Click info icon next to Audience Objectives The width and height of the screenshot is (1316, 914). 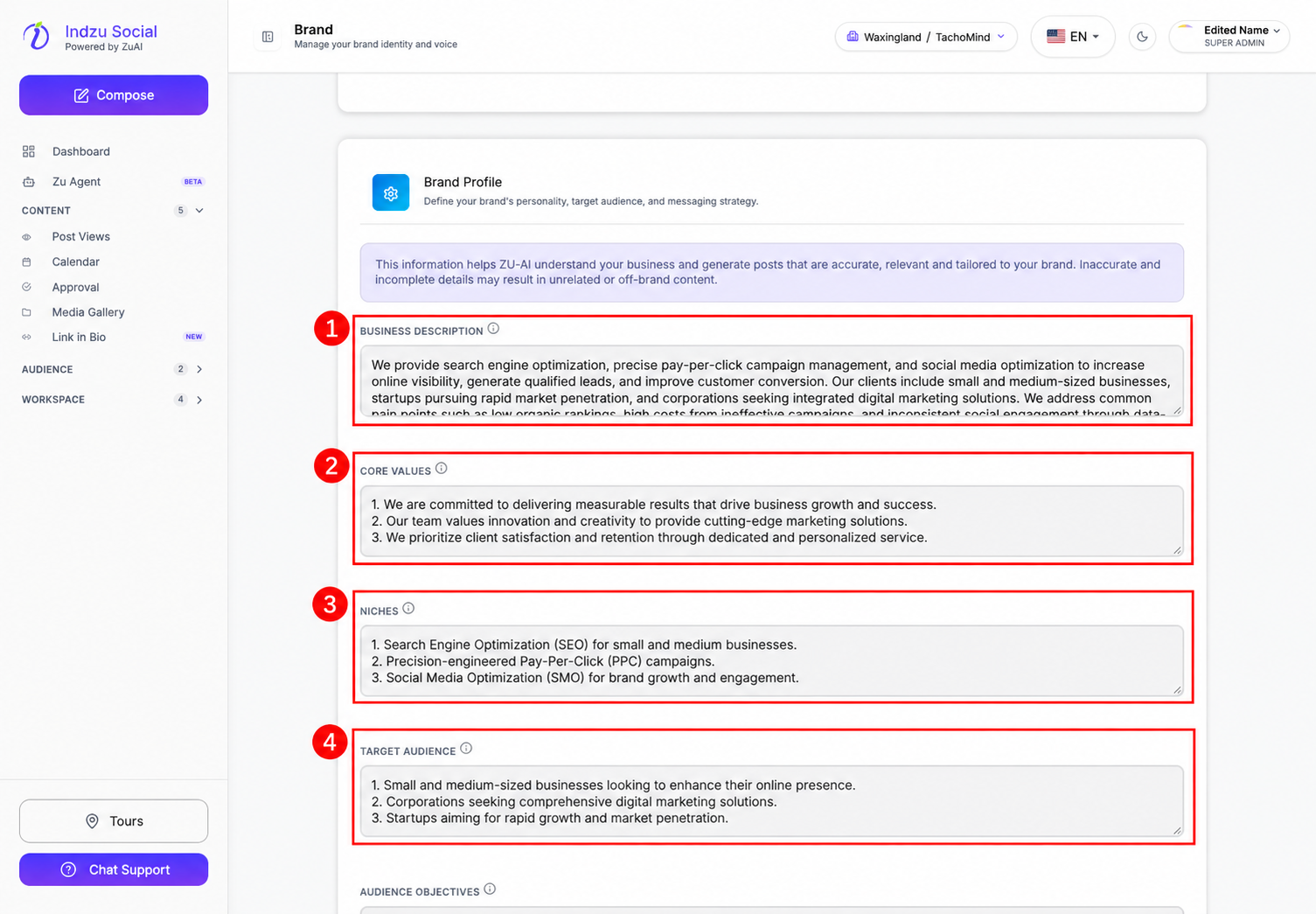click(x=490, y=890)
